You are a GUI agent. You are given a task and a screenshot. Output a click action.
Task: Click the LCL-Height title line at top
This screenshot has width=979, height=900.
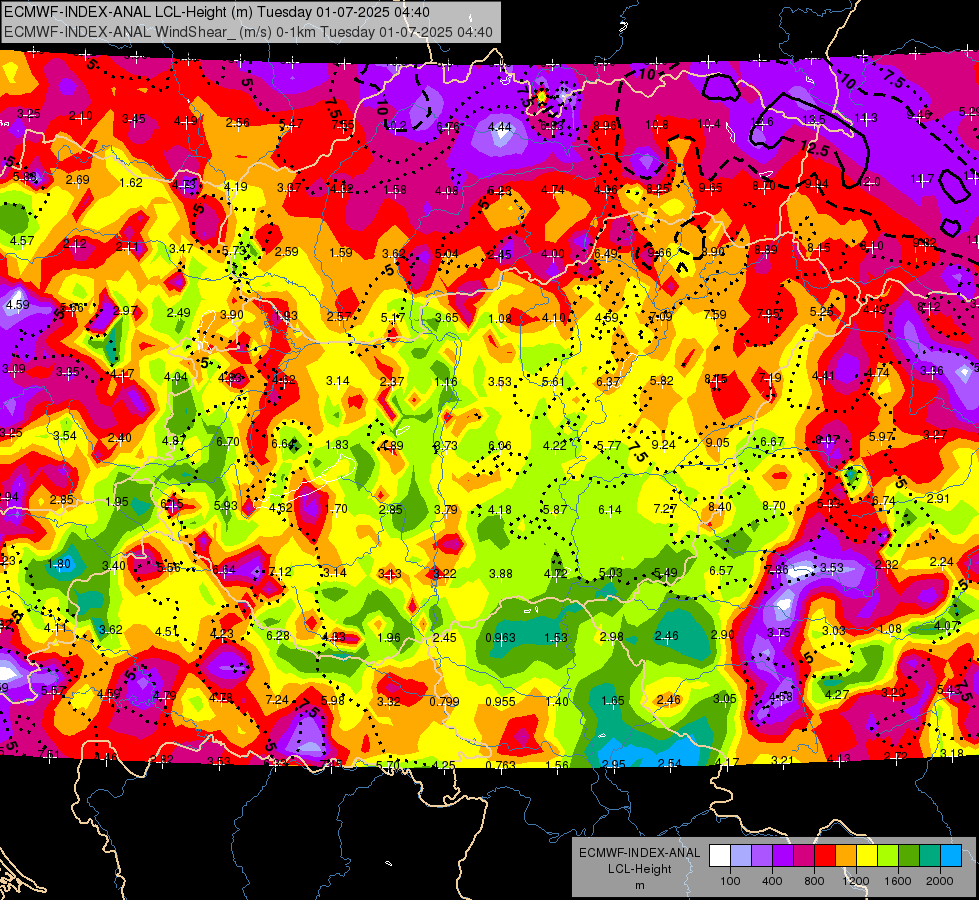tap(217, 11)
